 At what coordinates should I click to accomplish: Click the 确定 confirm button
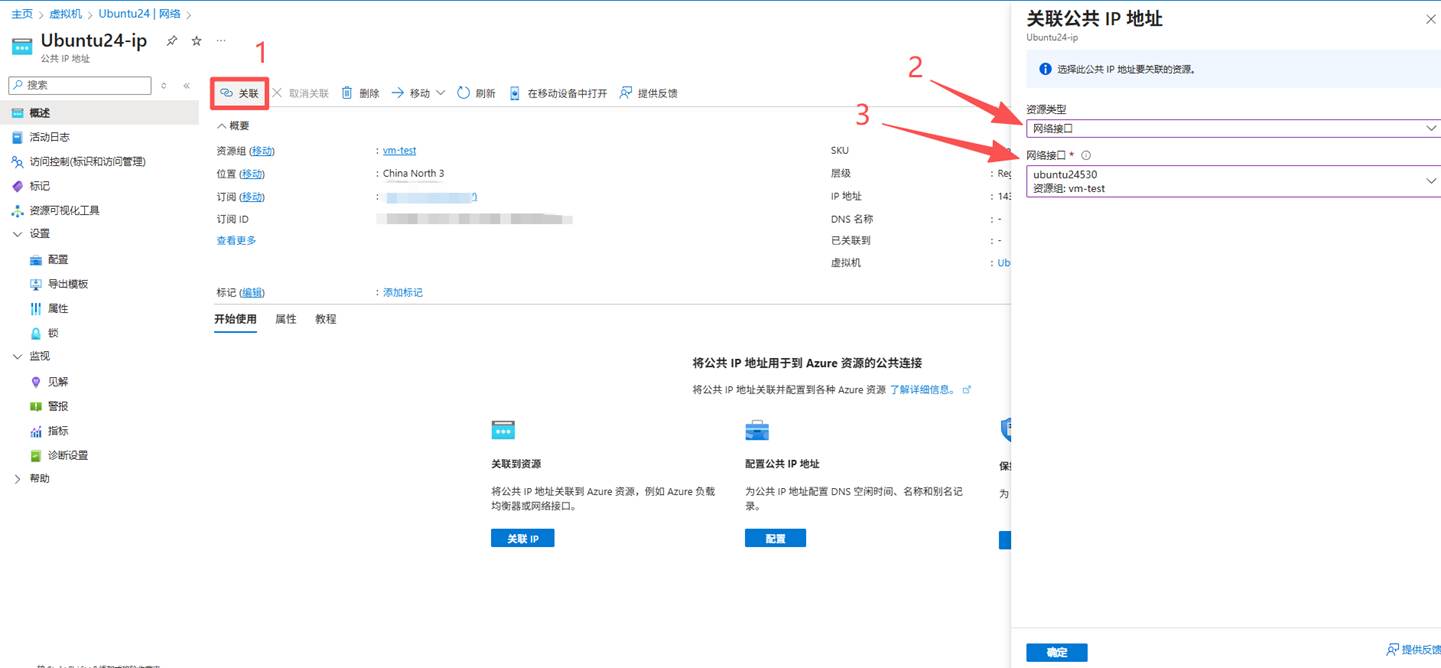(1056, 652)
